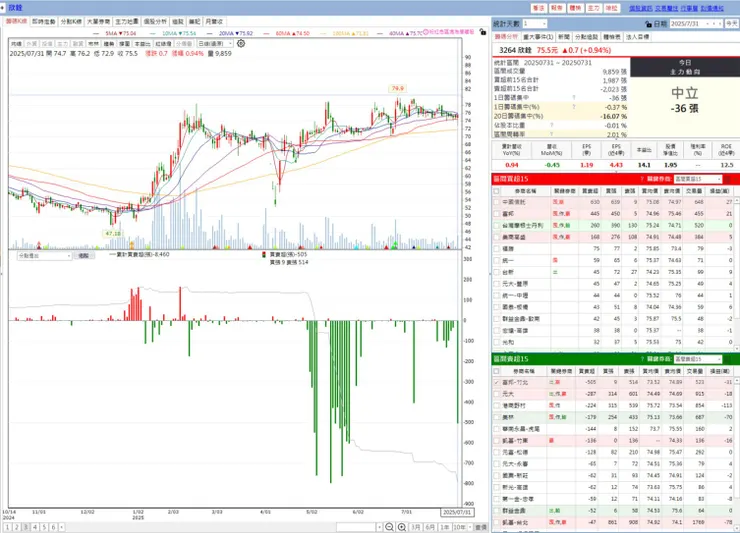Click help icon next to 佔股本比重
This screenshot has width=740, height=533.
tap(551, 126)
